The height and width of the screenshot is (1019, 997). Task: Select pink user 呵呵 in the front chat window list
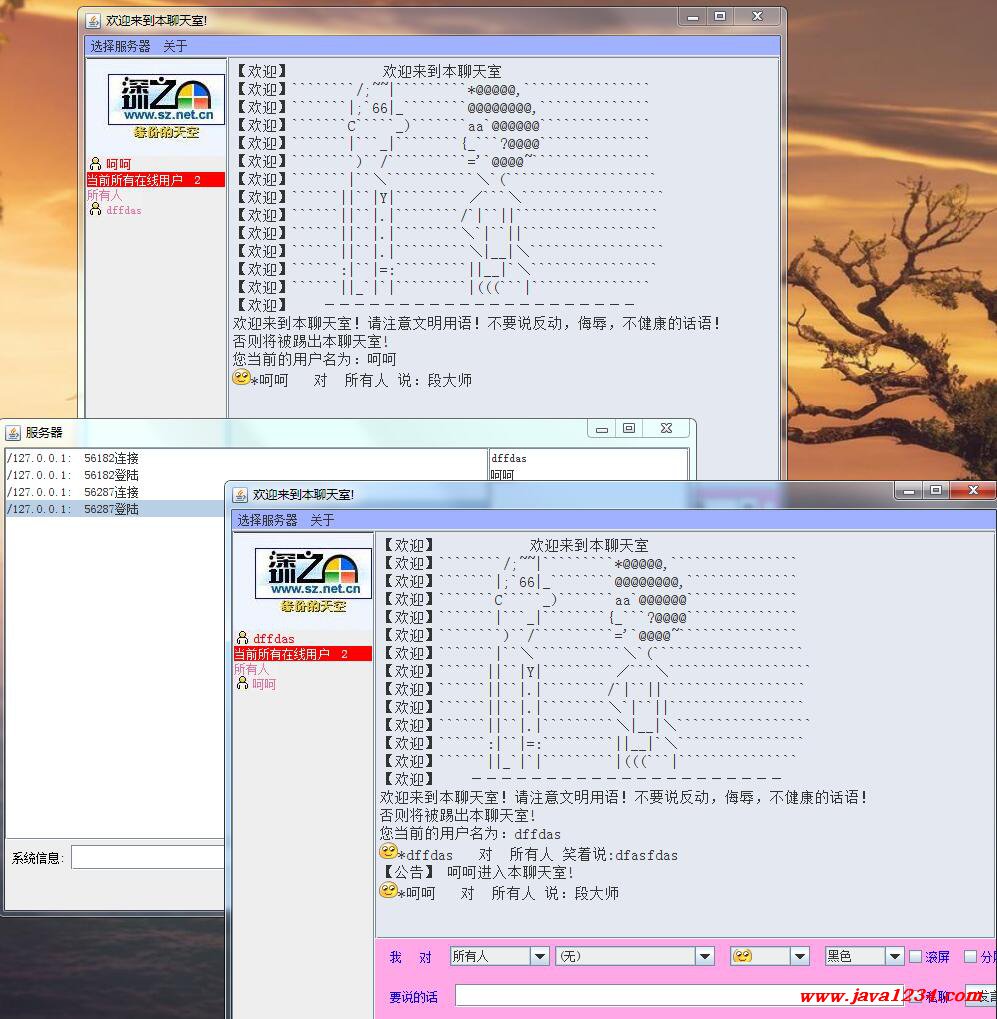(264, 684)
